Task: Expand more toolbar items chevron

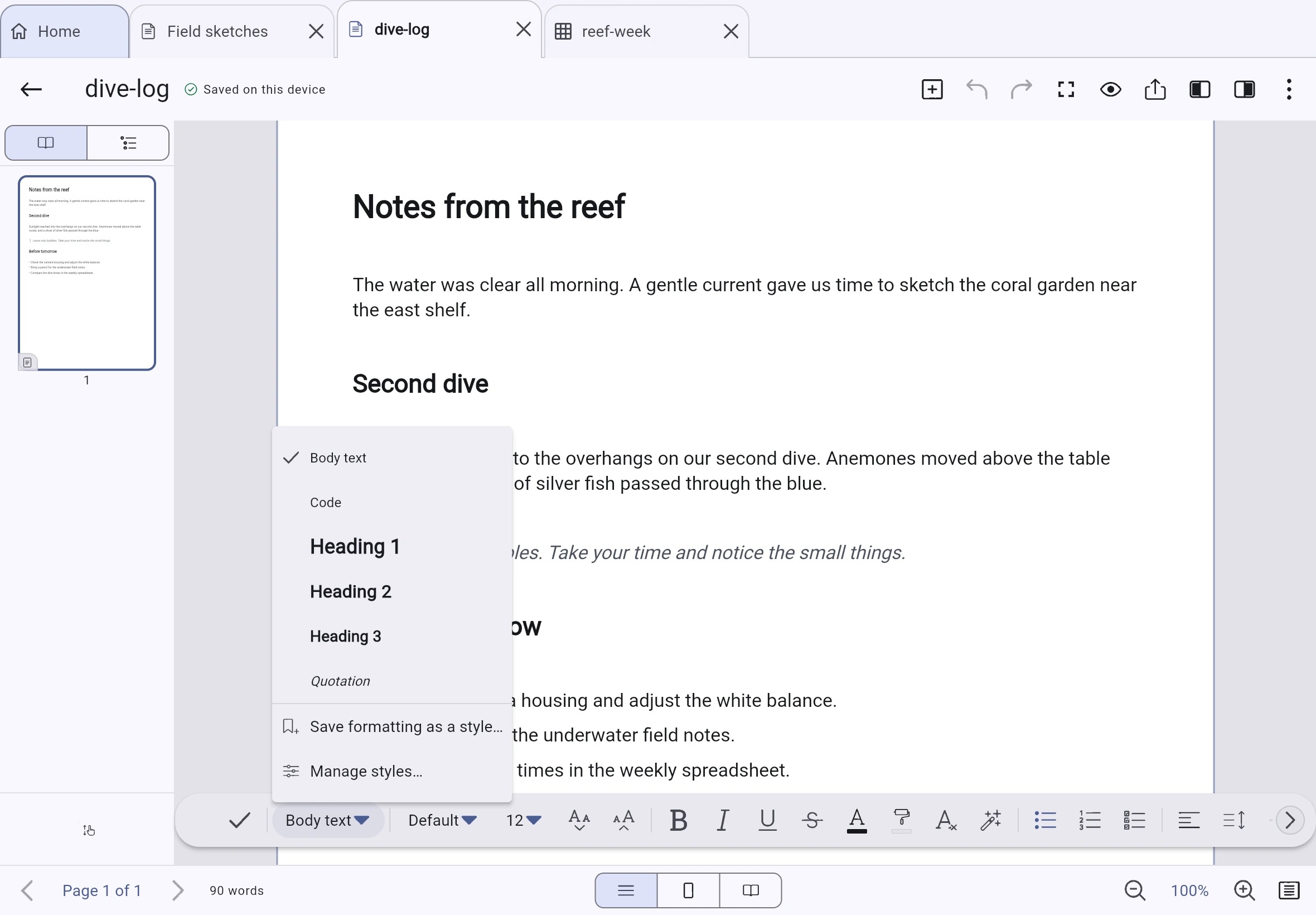Action: pos(1290,820)
